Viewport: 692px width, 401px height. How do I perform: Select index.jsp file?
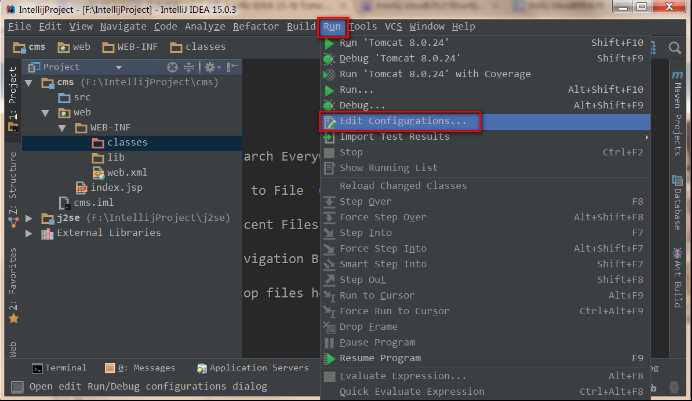pyautogui.click(x=109, y=187)
